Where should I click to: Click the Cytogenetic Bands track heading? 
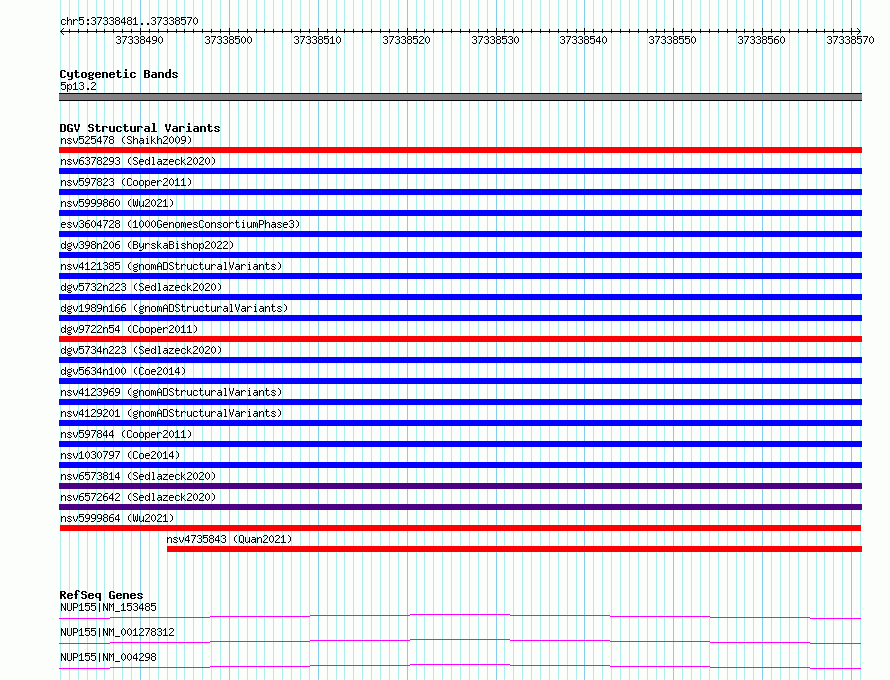click(x=119, y=74)
